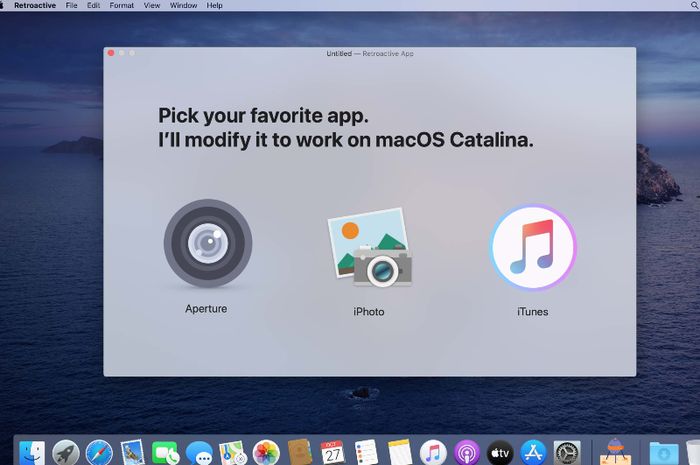Open the Window menu

pyautogui.click(x=183, y=6)
